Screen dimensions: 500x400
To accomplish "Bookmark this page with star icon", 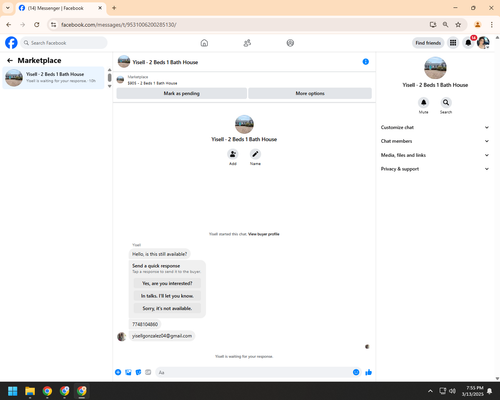I will click(458, 25).
